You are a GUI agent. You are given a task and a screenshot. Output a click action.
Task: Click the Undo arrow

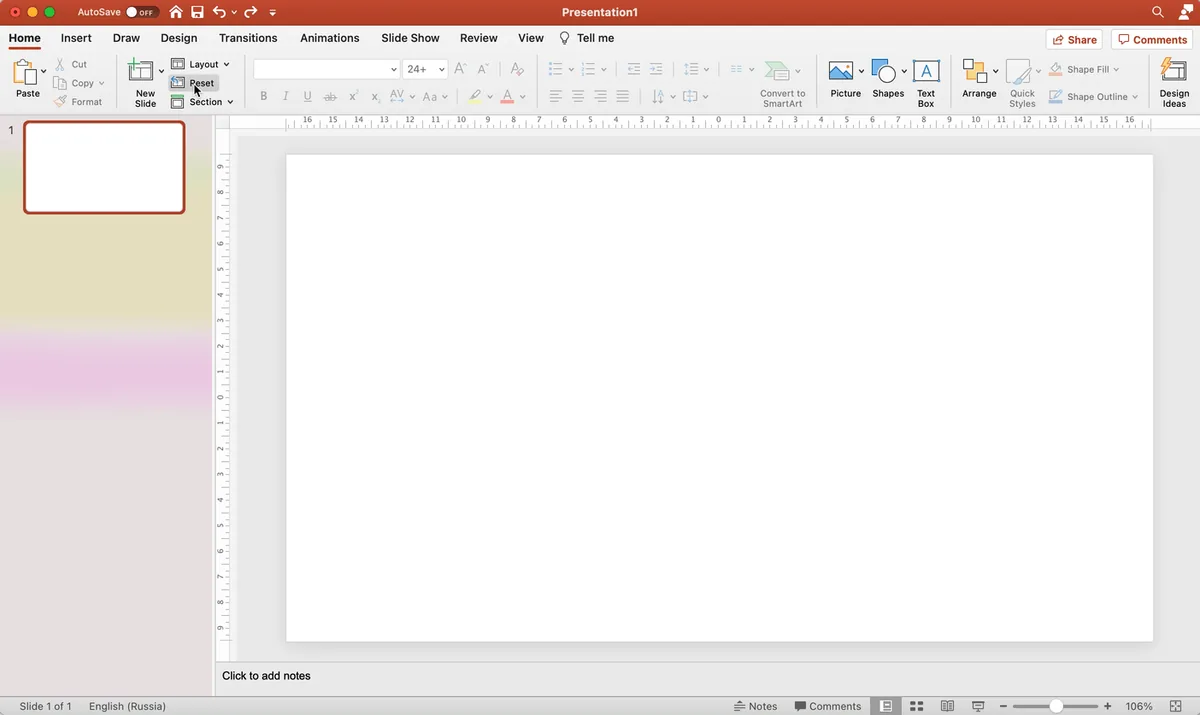coord(220,12)
